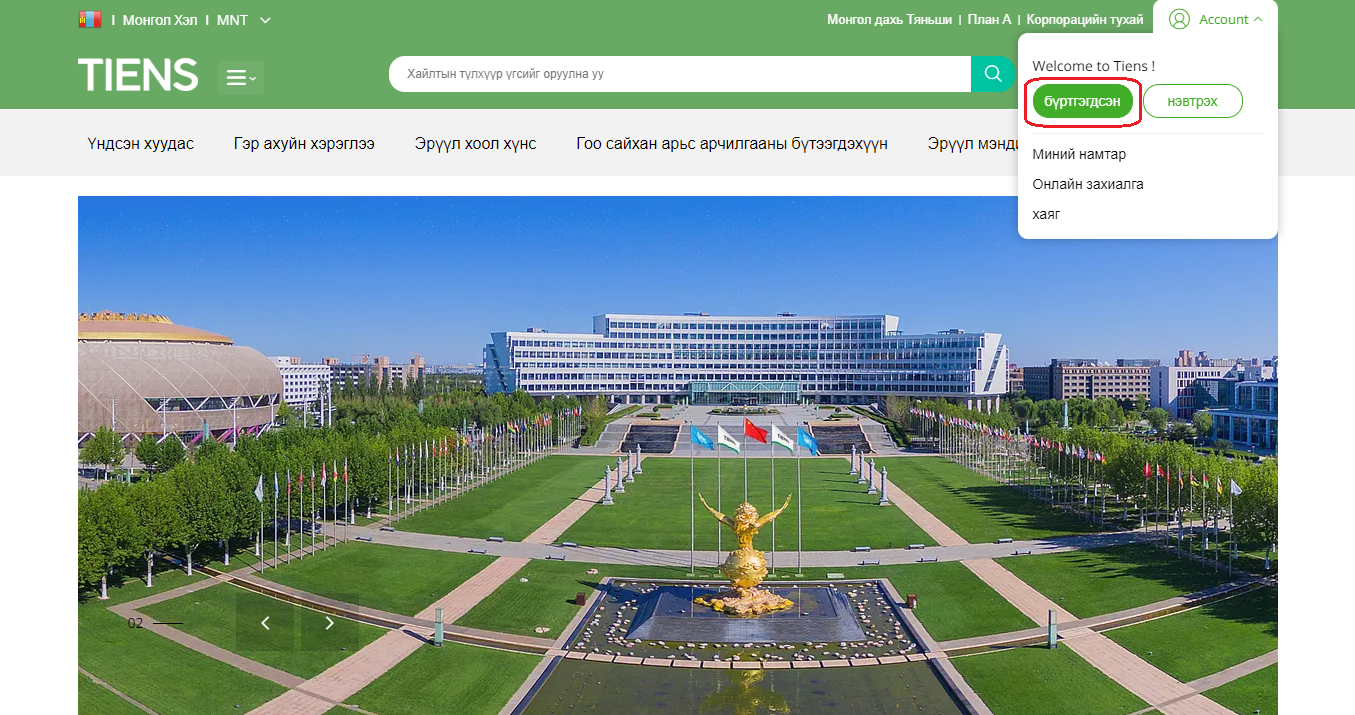Open Гоо сайхан арьс арчилгааны бүтээгдэхүүн menu
This screenshot has height=715, width=1355.
pos(731,144)
